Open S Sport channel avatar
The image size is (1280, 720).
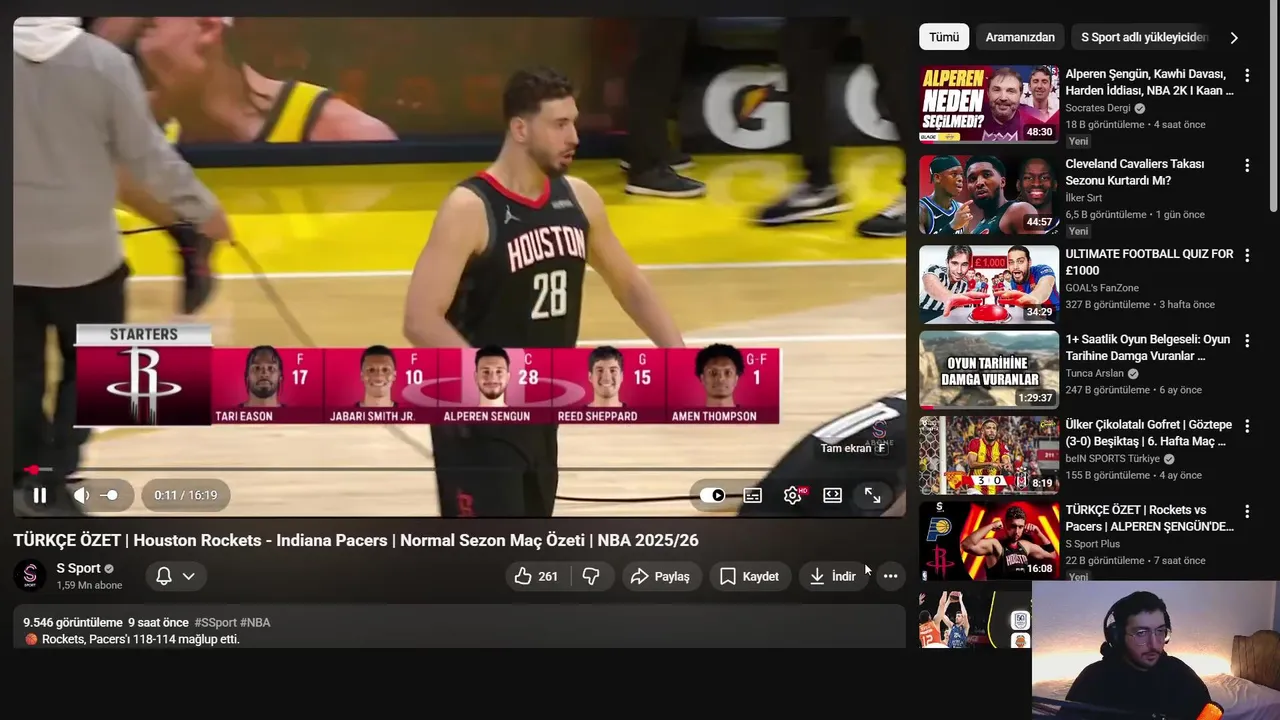(x=30, y=576)
